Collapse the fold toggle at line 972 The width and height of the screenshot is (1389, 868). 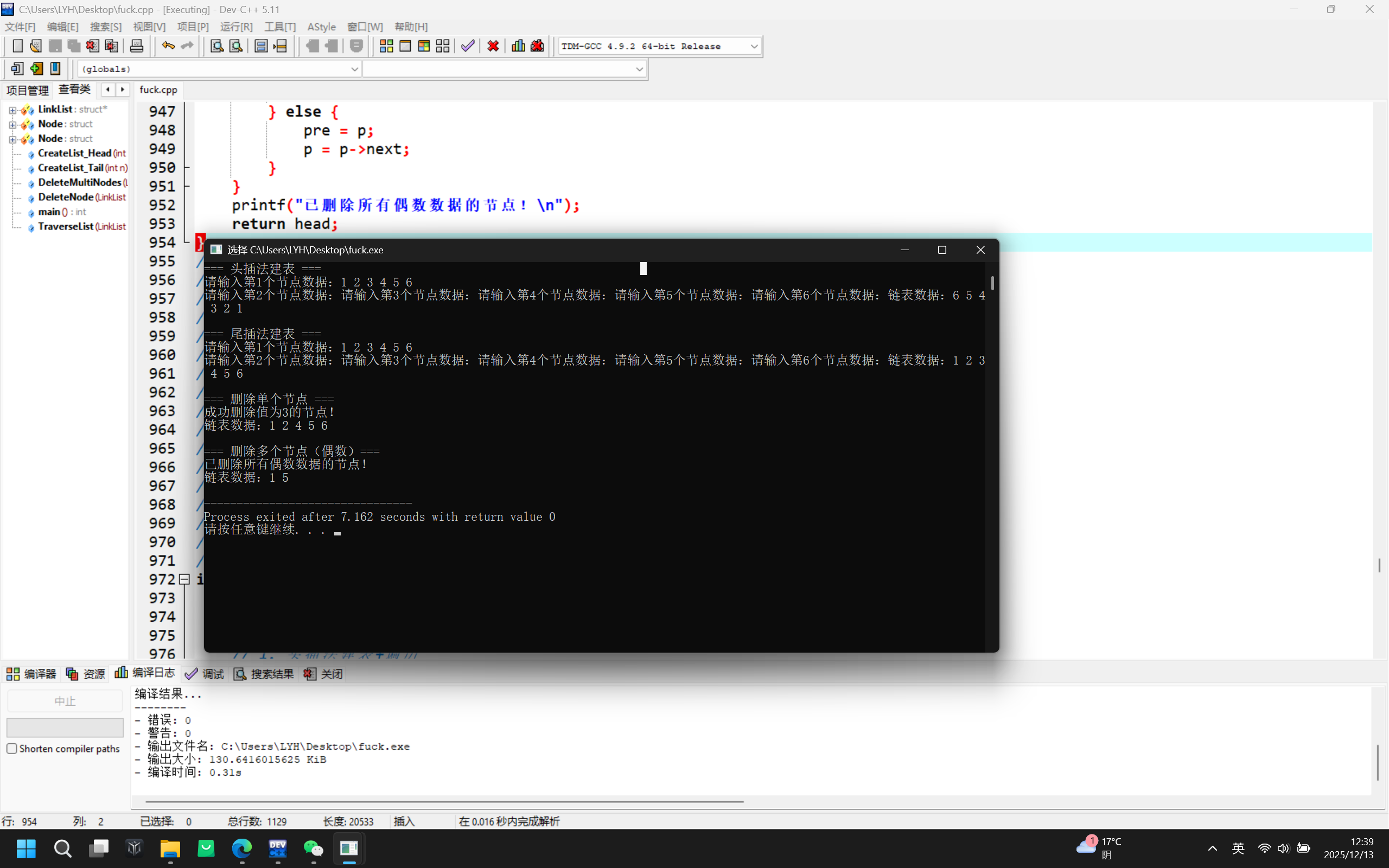pyautogui.click(x=184, y=579)
